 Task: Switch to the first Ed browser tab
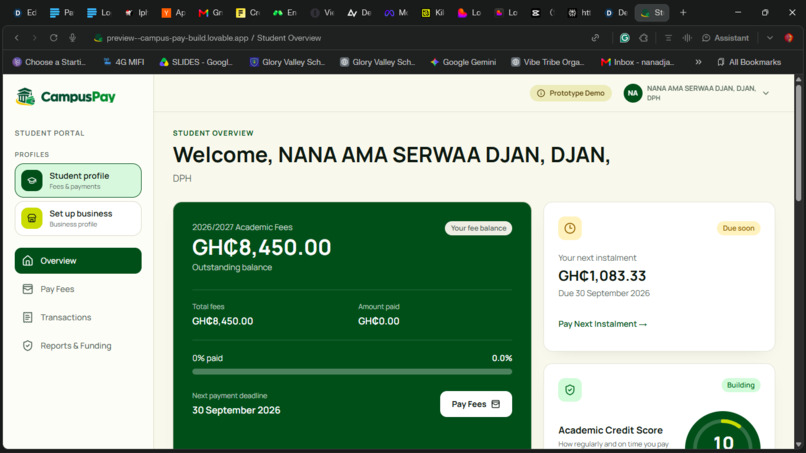(25, 13)
